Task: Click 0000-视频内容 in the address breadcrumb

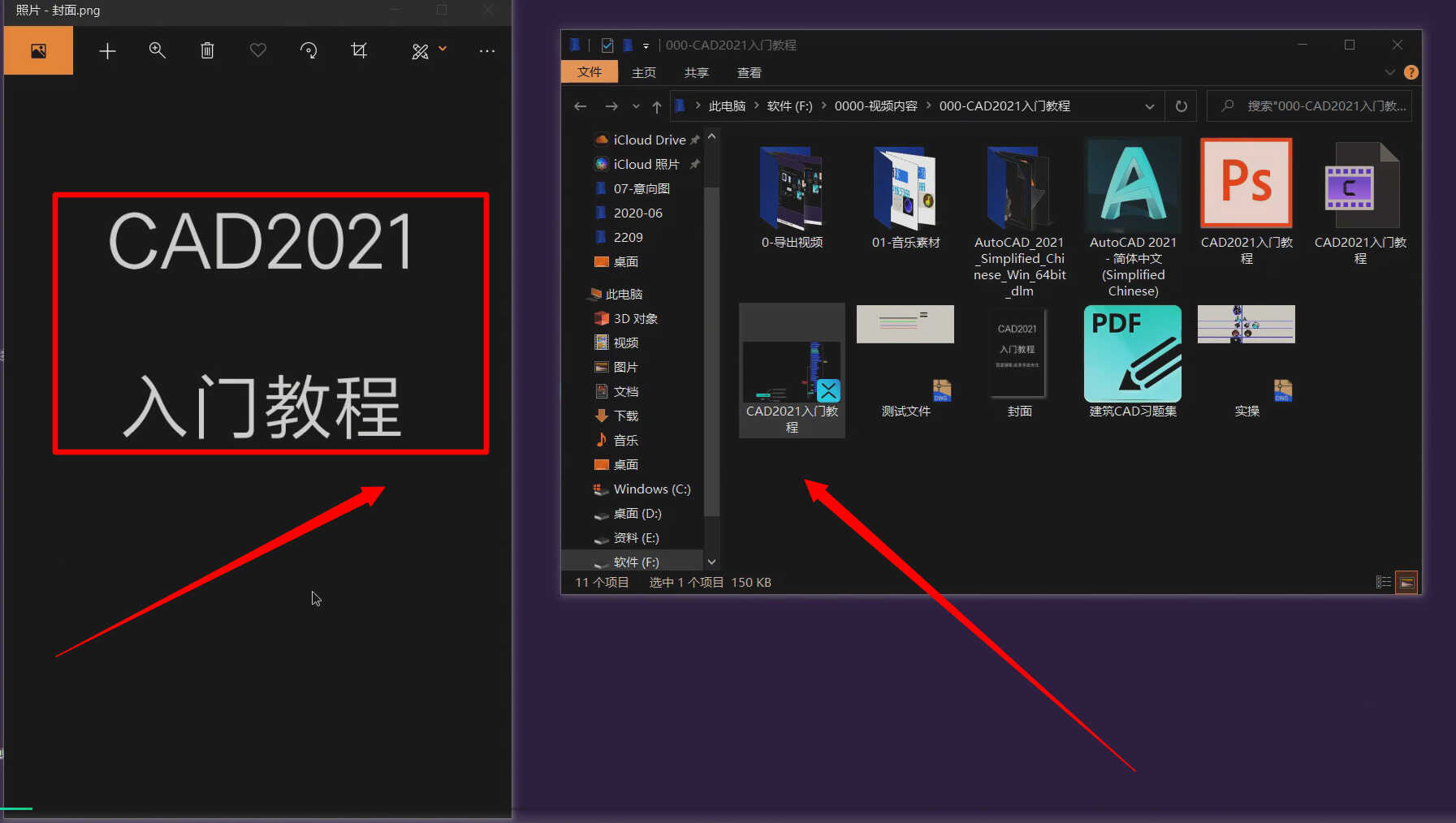Action: pos(875,106)
